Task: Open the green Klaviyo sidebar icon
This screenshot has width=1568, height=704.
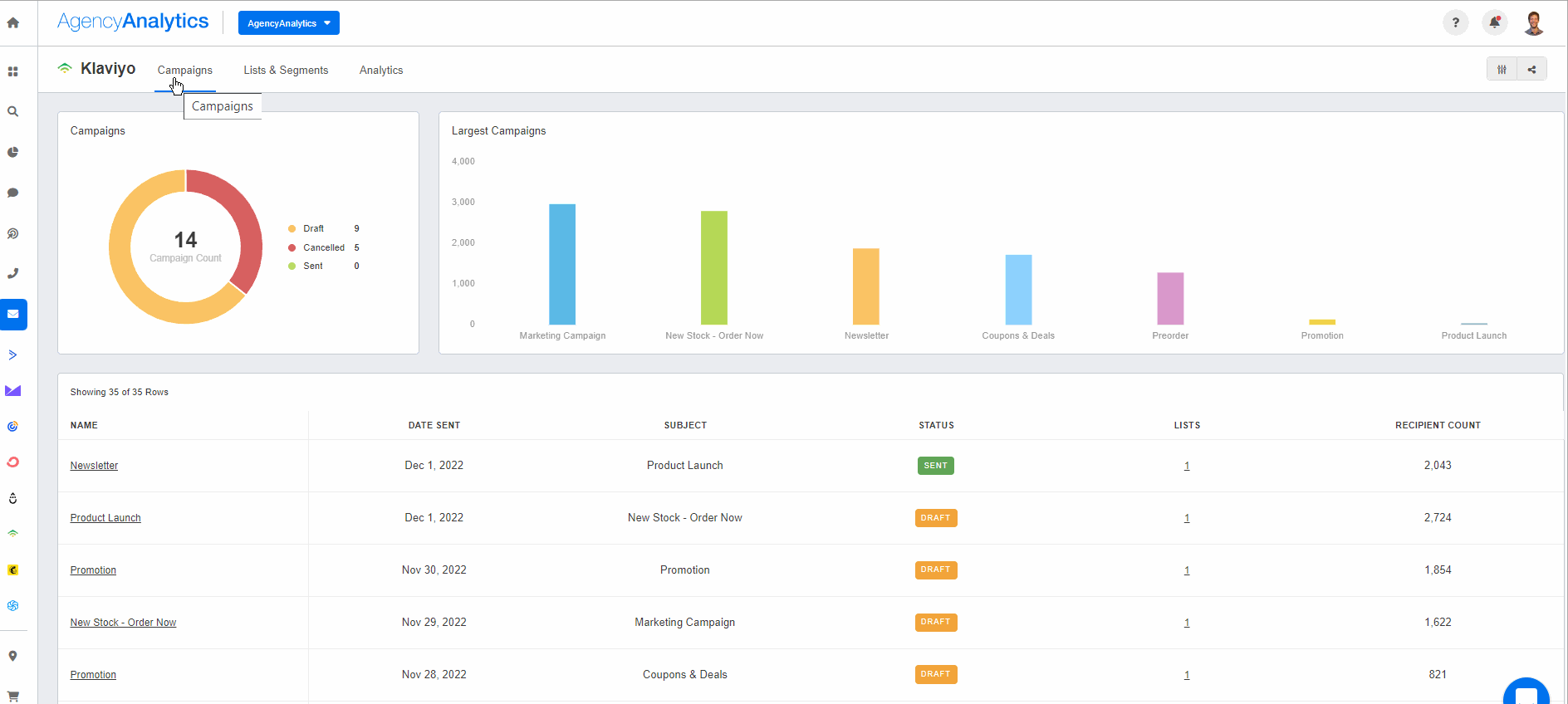Action: [13, 534]
